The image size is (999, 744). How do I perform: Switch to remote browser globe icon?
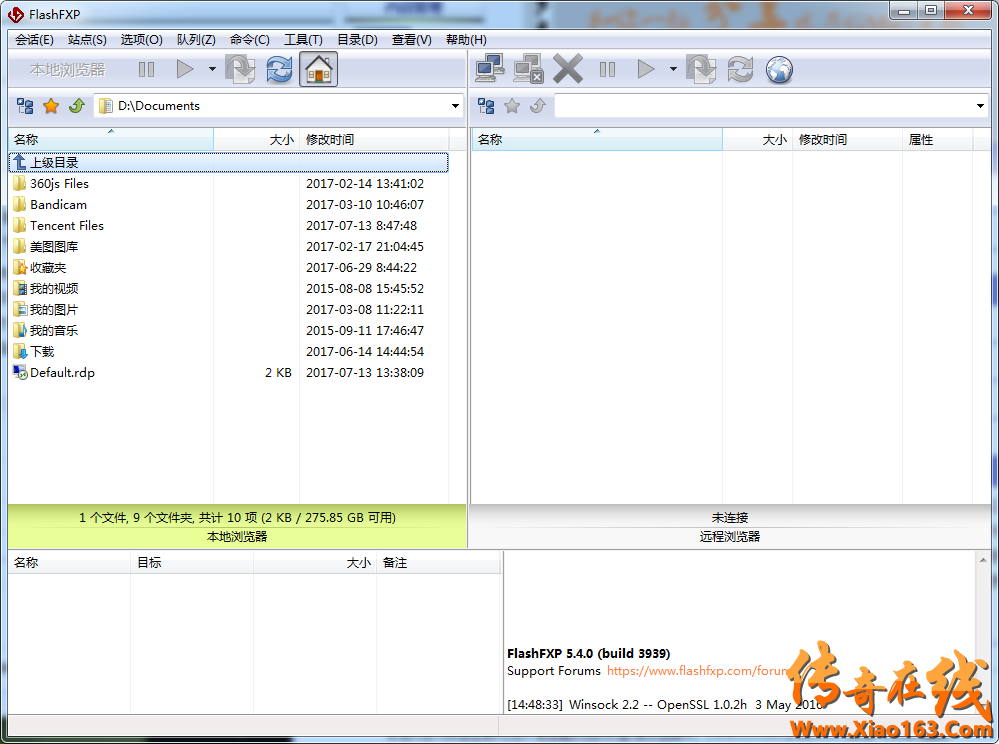(779, 69)
